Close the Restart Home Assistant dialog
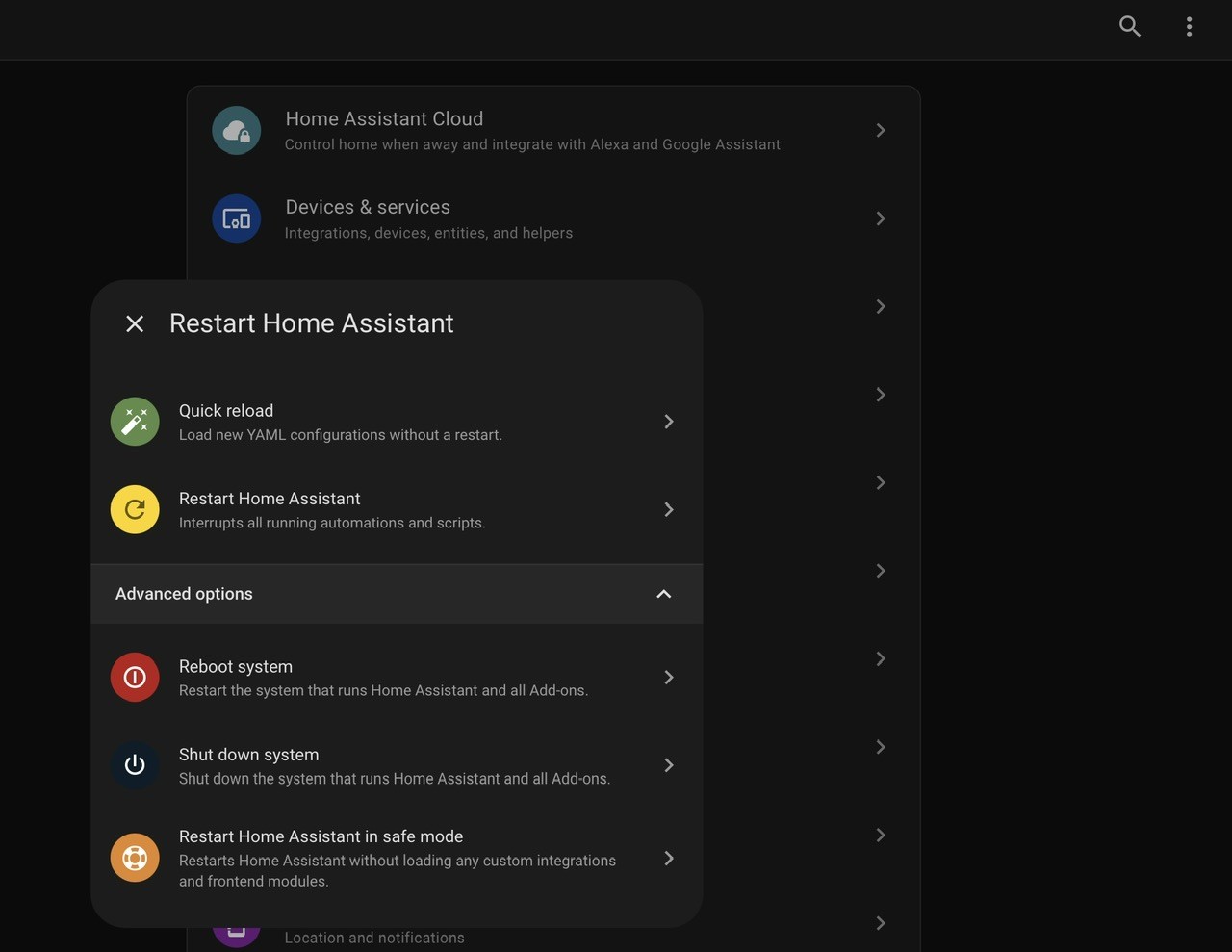 (x=135, y=324)
